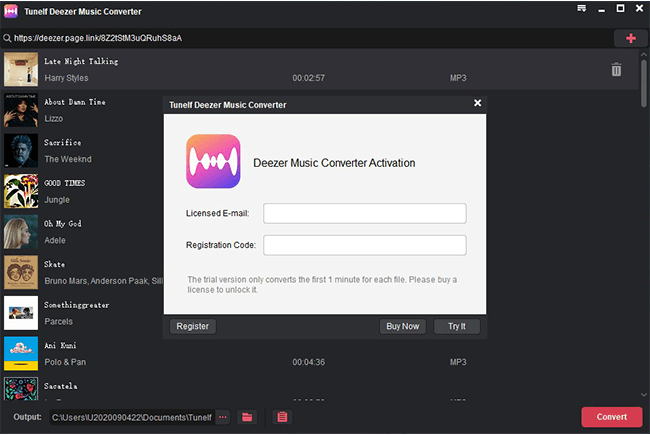Click the Bruno Mars, Anderson Paak artist text
The image size is (650, 435).
[x=104, y=281]
